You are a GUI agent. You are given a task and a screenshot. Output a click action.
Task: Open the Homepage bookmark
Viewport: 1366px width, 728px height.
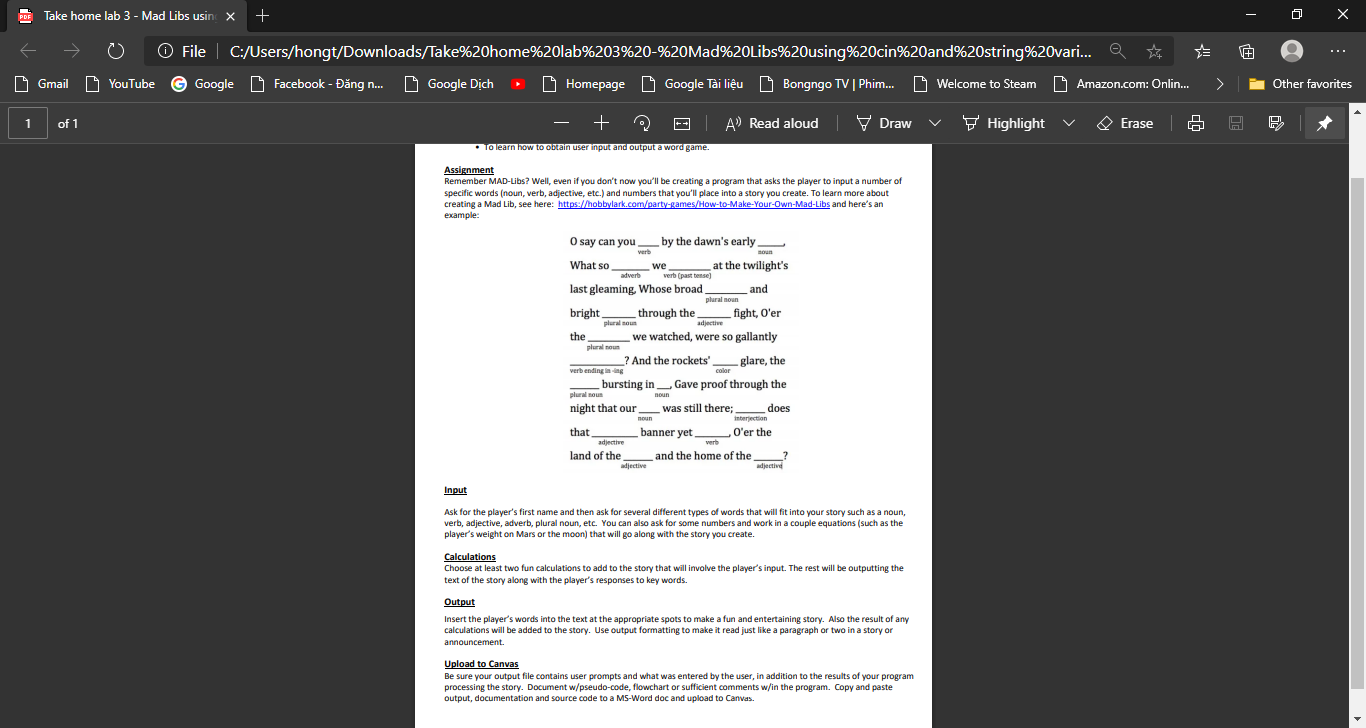pyautogui.click(x=583, y=84)
